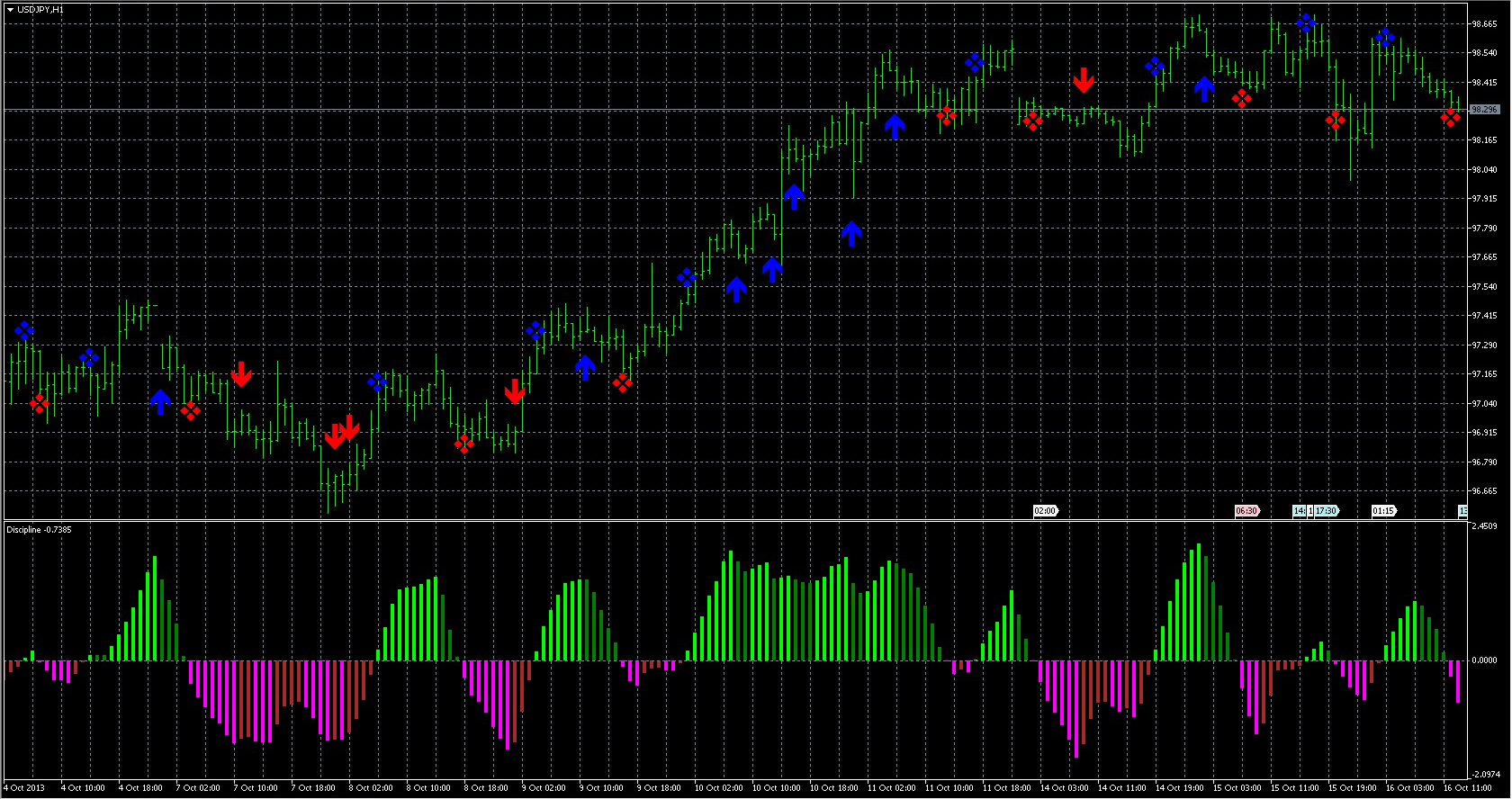Image resolution: width=1512 pixels, height=799 pixels.
Task: Select the rightmost blue diamond marker
Action: click(1384, 38)
